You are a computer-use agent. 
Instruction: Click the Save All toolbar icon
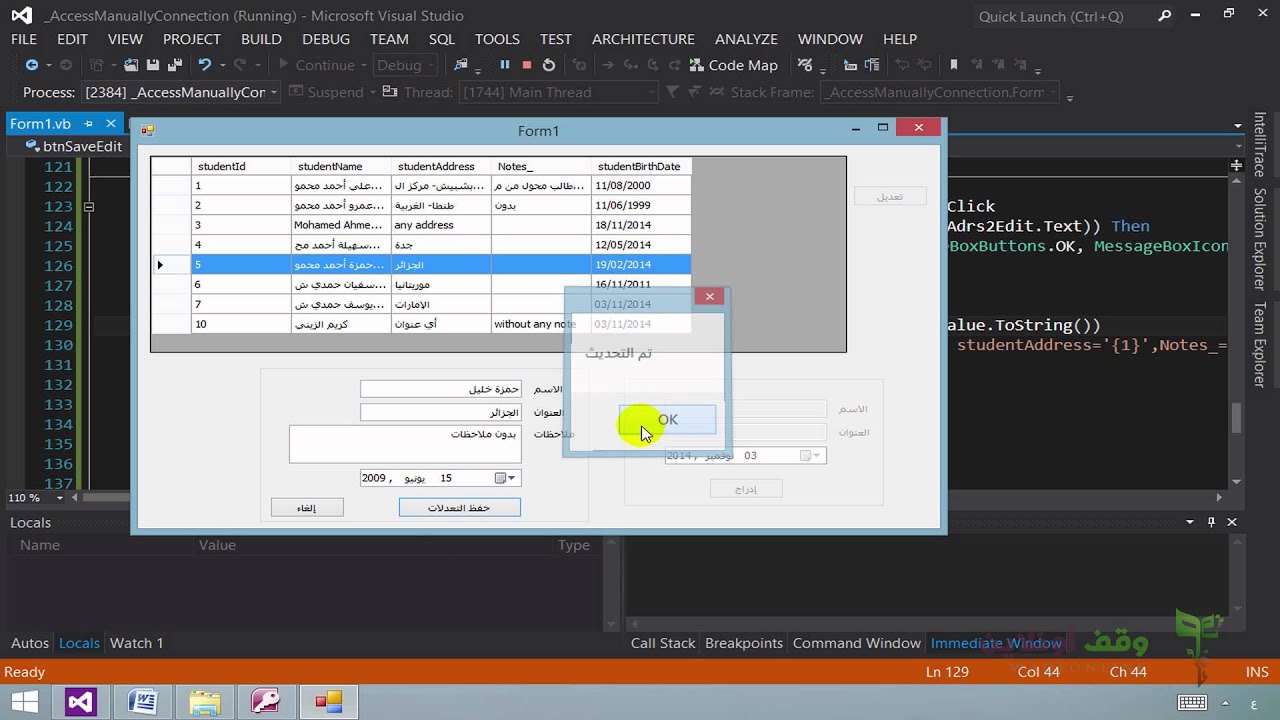point(174,65)
